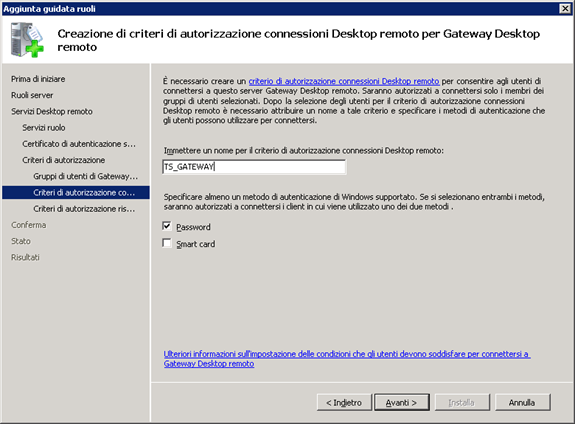Open Criteri di autorizzazione step
The width and height of the screenshot is (575, 424).
point(63,160)
